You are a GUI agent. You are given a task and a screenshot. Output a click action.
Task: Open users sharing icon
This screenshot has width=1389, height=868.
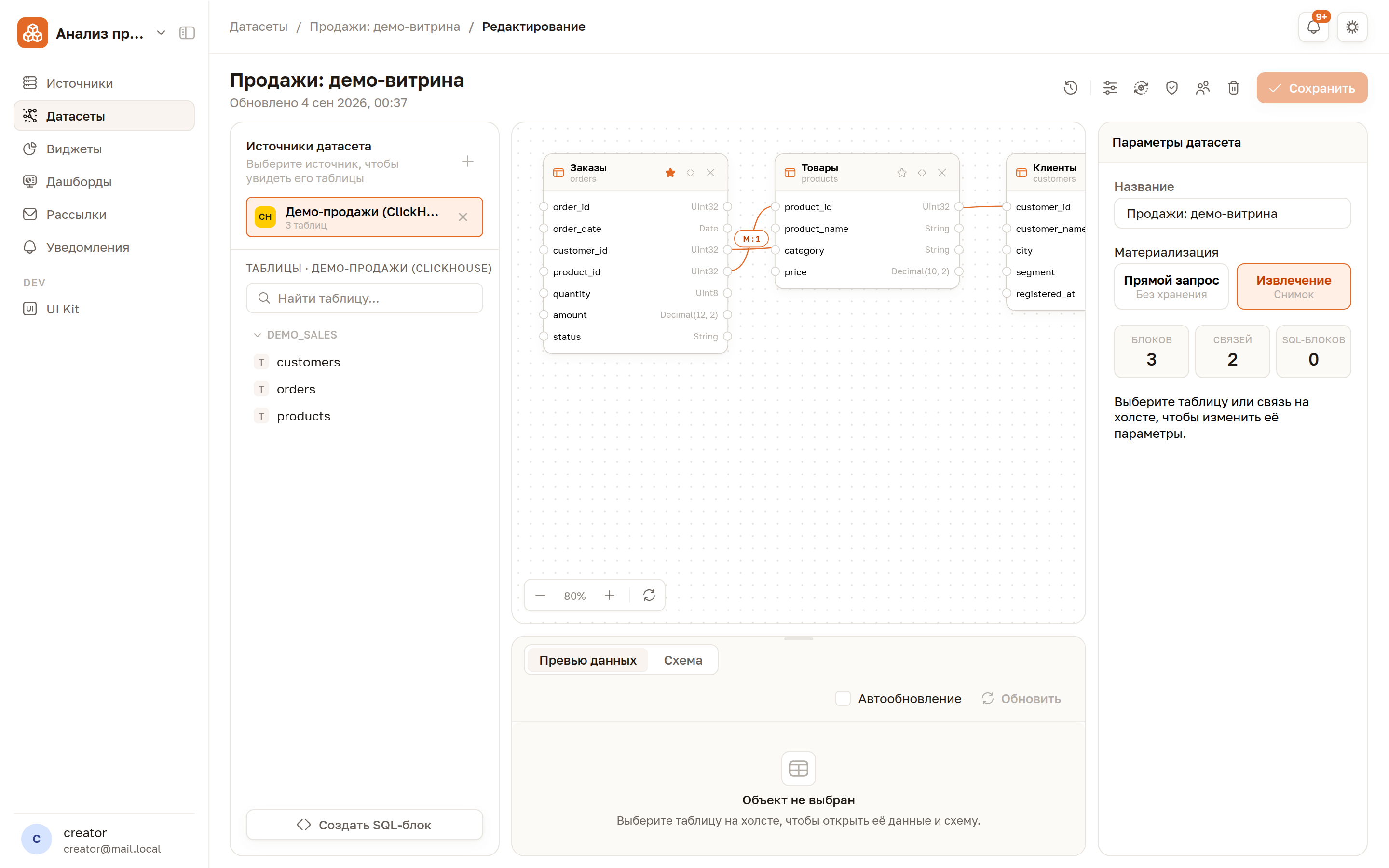pyautogui.click(x=1202, y=88)
